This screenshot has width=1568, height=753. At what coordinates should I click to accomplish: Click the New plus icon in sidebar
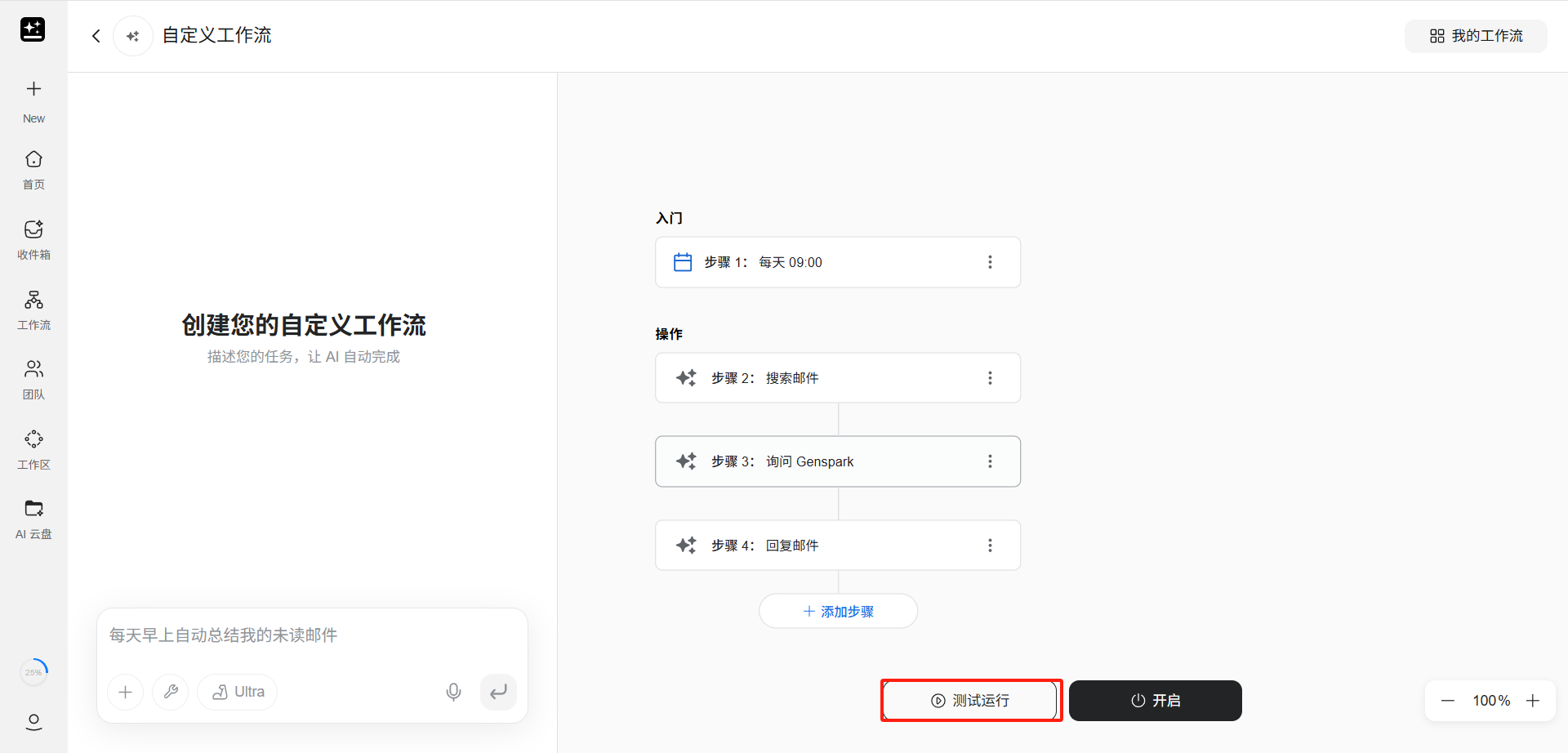33,89
